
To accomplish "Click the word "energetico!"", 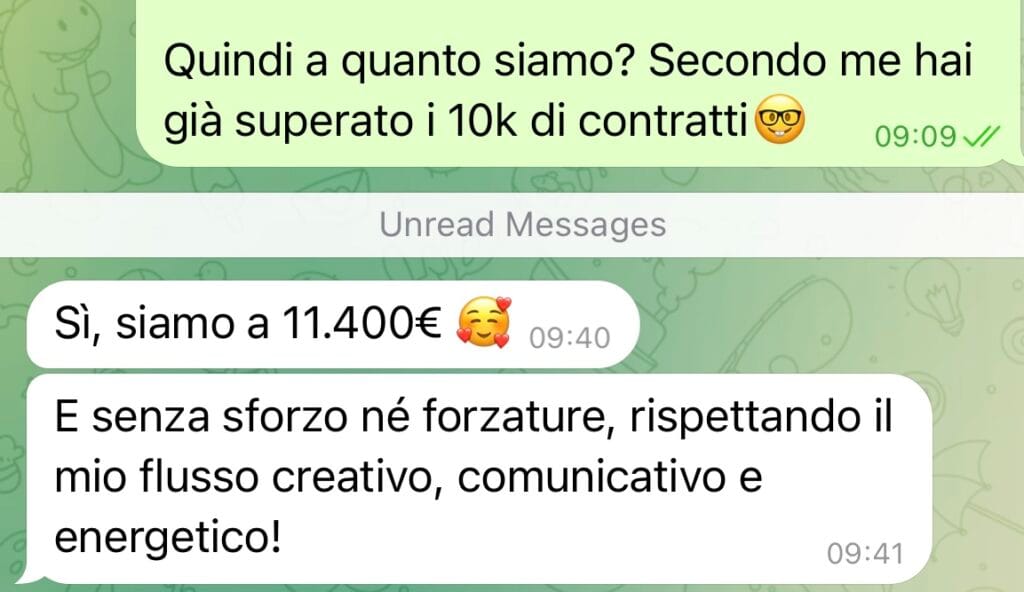I will [x=168, y=538].
